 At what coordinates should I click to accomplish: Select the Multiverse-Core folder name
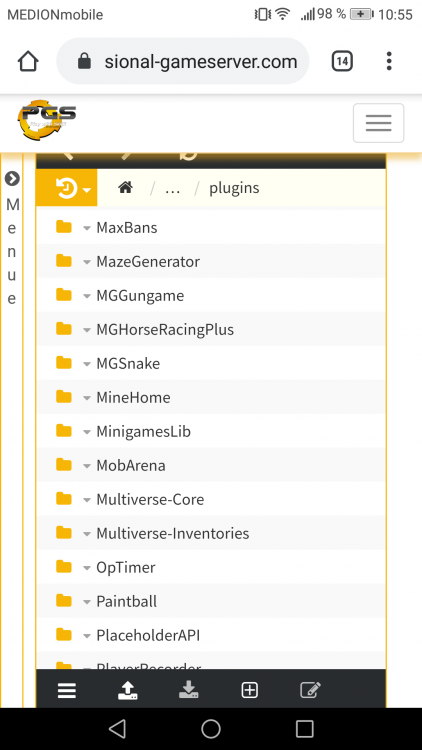click(x=150, y=499)
